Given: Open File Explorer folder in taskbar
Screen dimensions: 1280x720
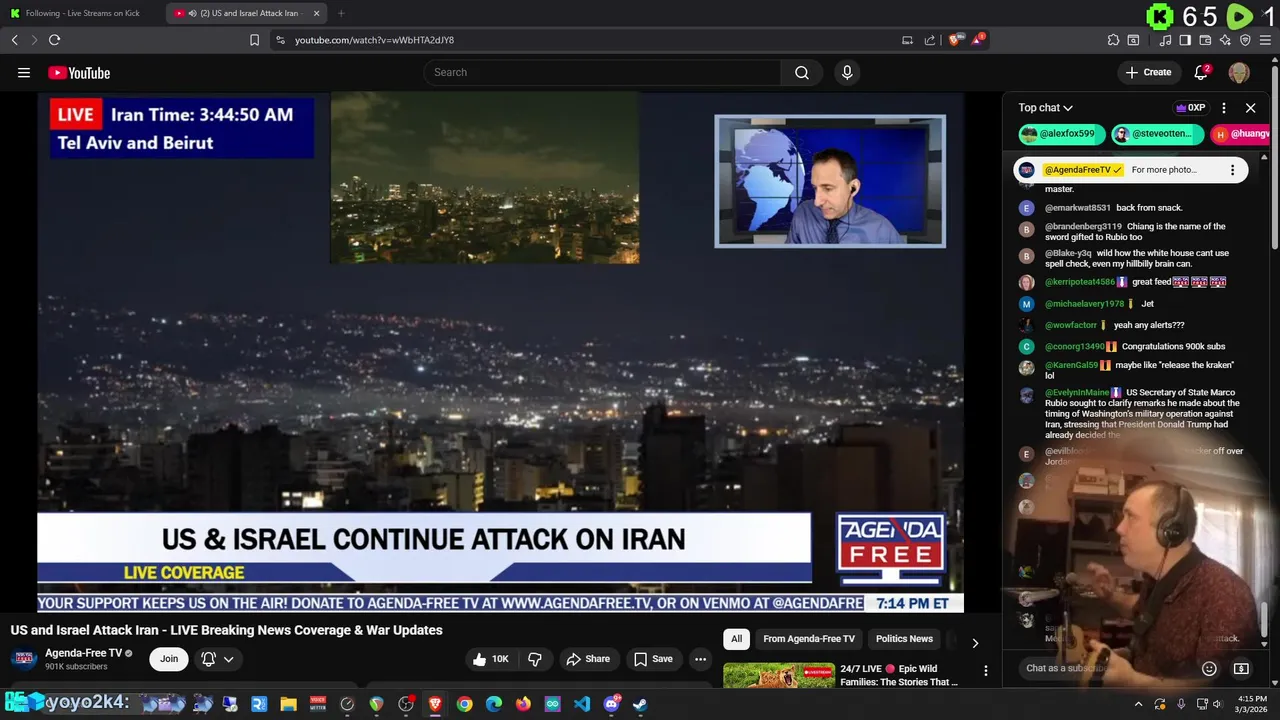Looking at the screenshot, I should coord(289,704).
